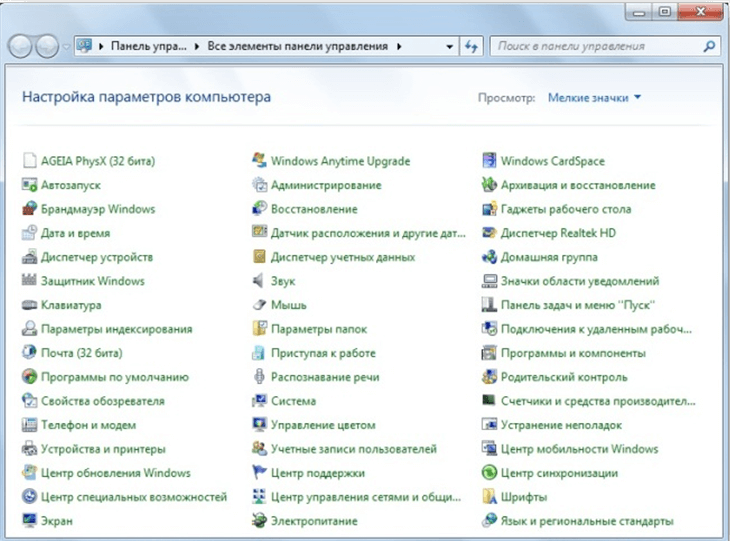
Task: Click the Восстановление icon
Action: [259, 209]
